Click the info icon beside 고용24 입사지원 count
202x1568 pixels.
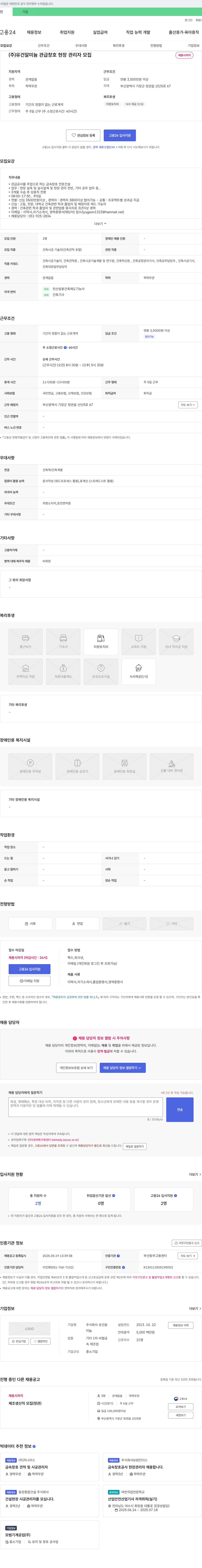175,1195
